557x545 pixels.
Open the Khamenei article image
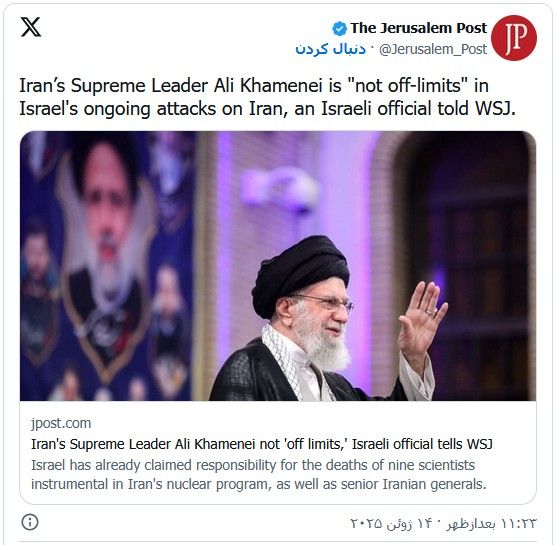[x=278, y=266]
